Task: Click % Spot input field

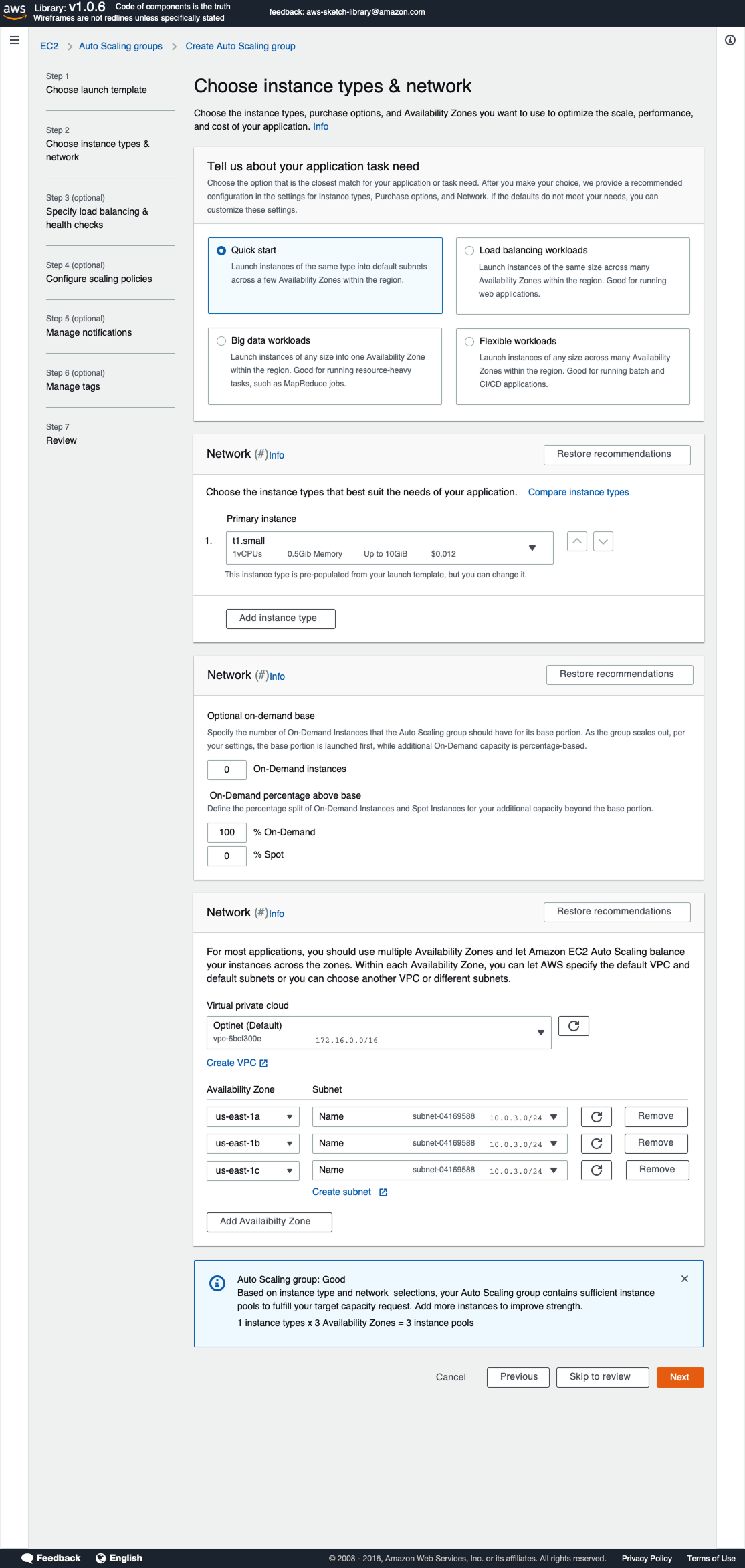Action: point(227,856)
